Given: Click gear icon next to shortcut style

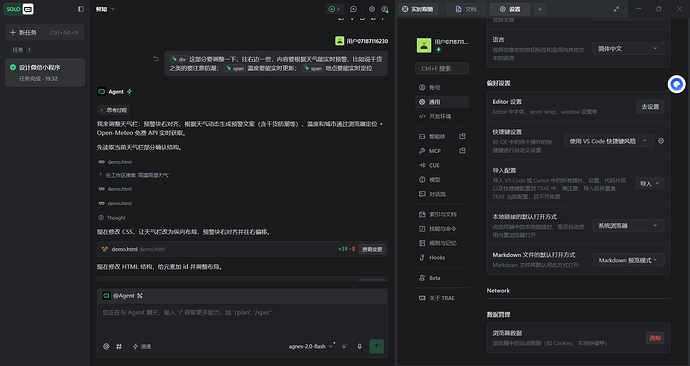Looking at the screenshot, I should 661,141.
